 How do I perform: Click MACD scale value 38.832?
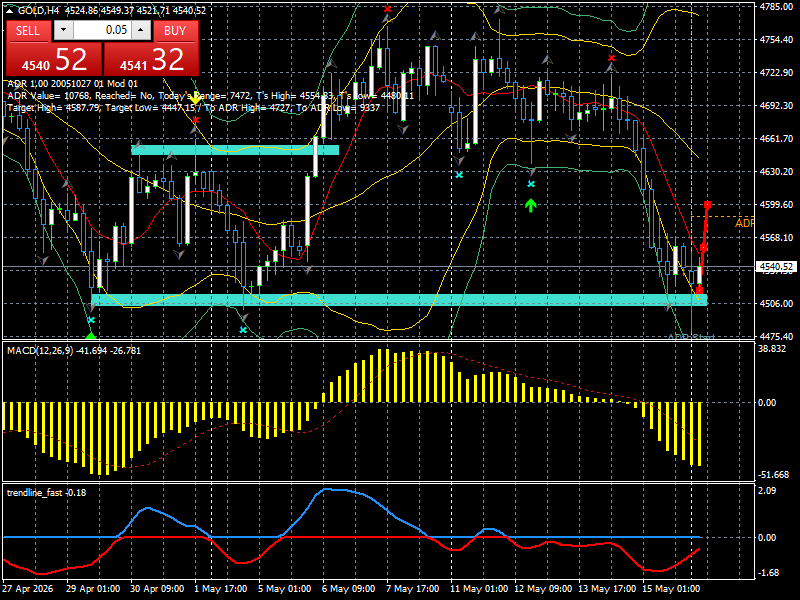(772, 348)
